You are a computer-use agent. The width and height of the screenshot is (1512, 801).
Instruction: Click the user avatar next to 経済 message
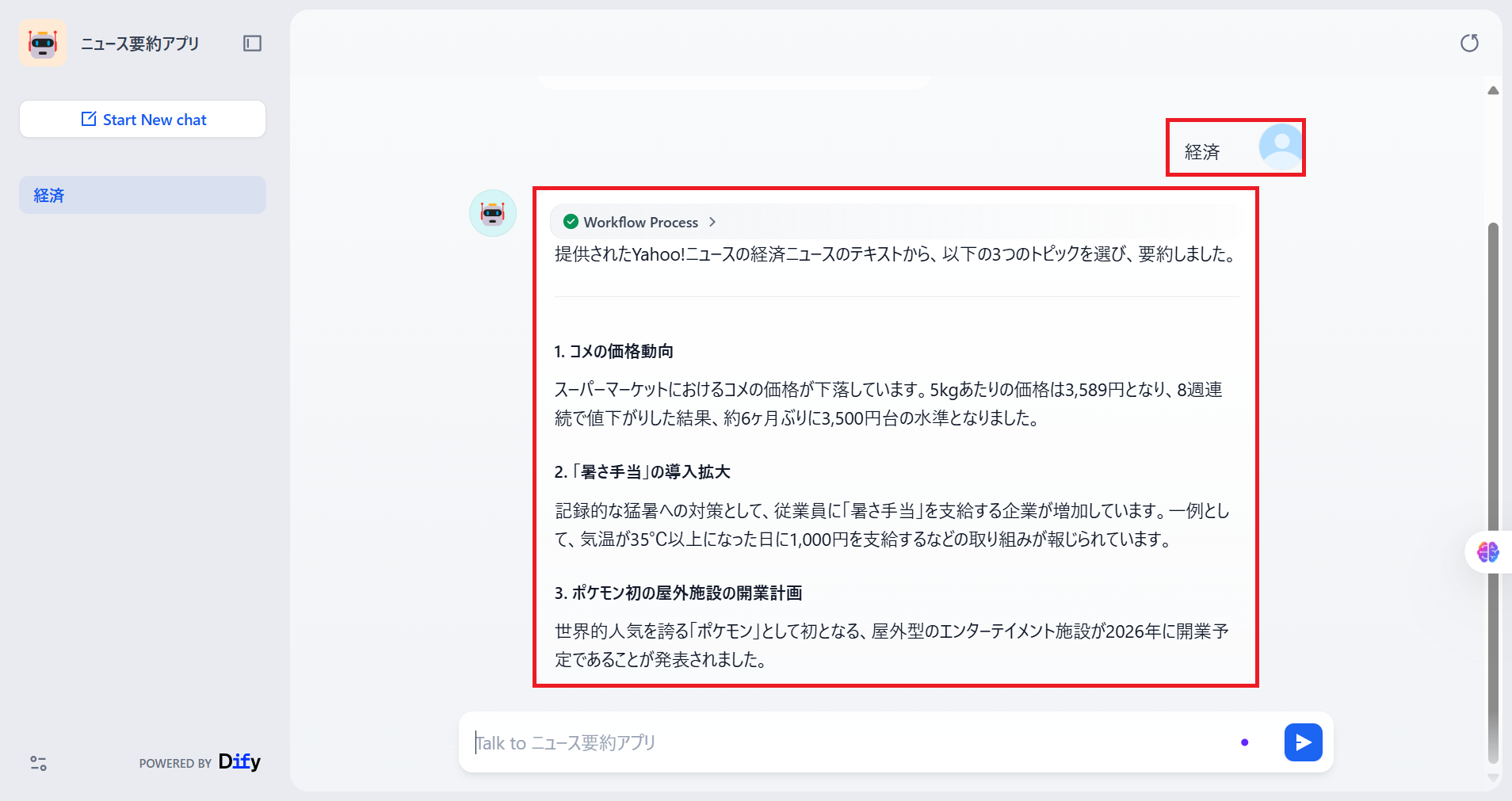(1279, 147)
